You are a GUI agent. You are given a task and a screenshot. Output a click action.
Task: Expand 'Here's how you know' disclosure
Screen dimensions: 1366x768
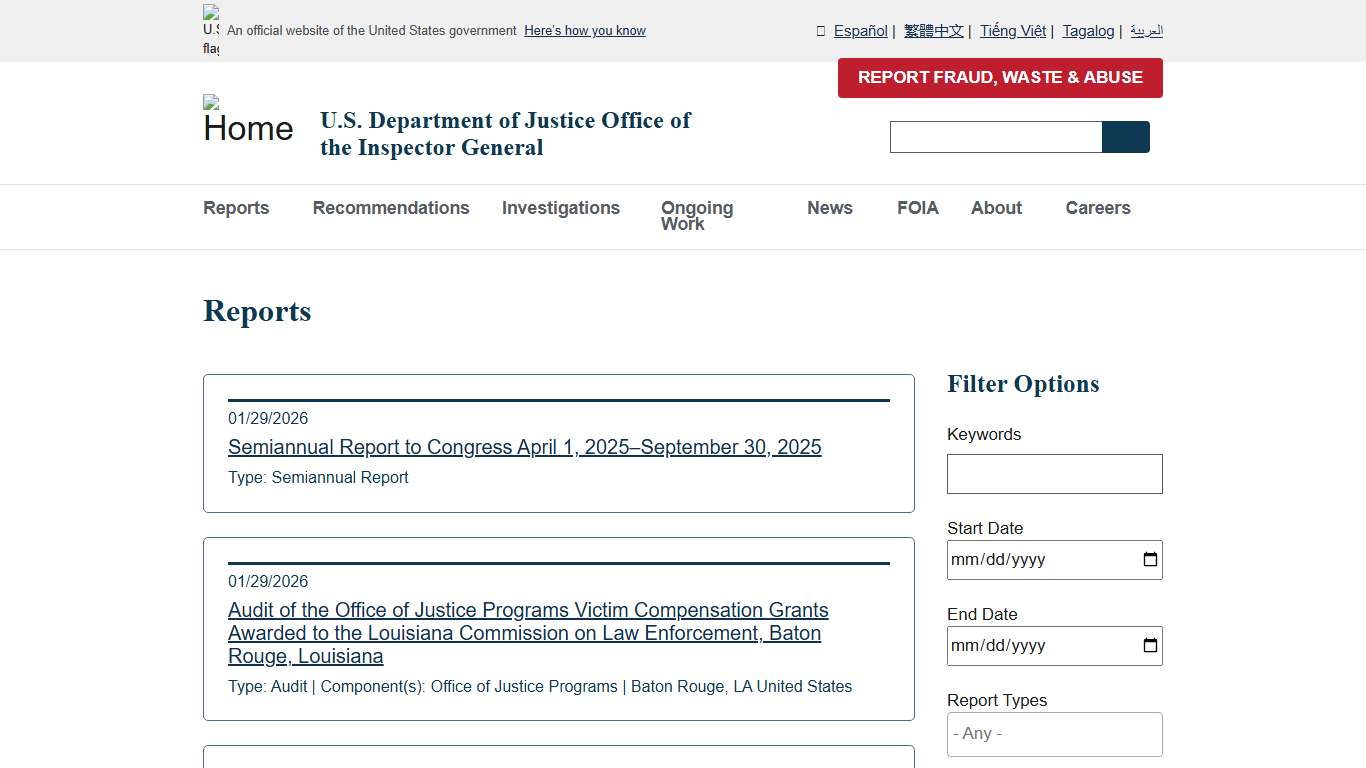coord(584,31)
